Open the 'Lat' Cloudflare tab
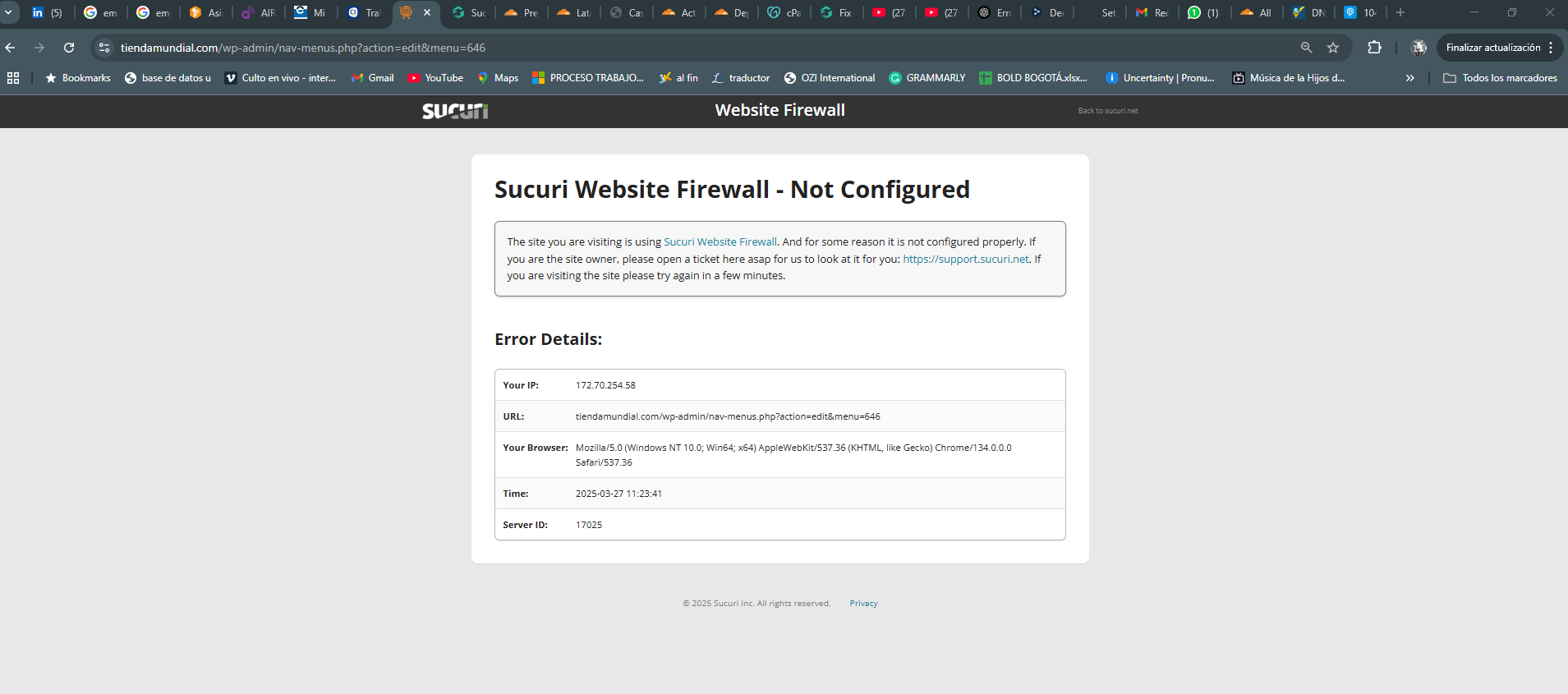 point(574,12)
